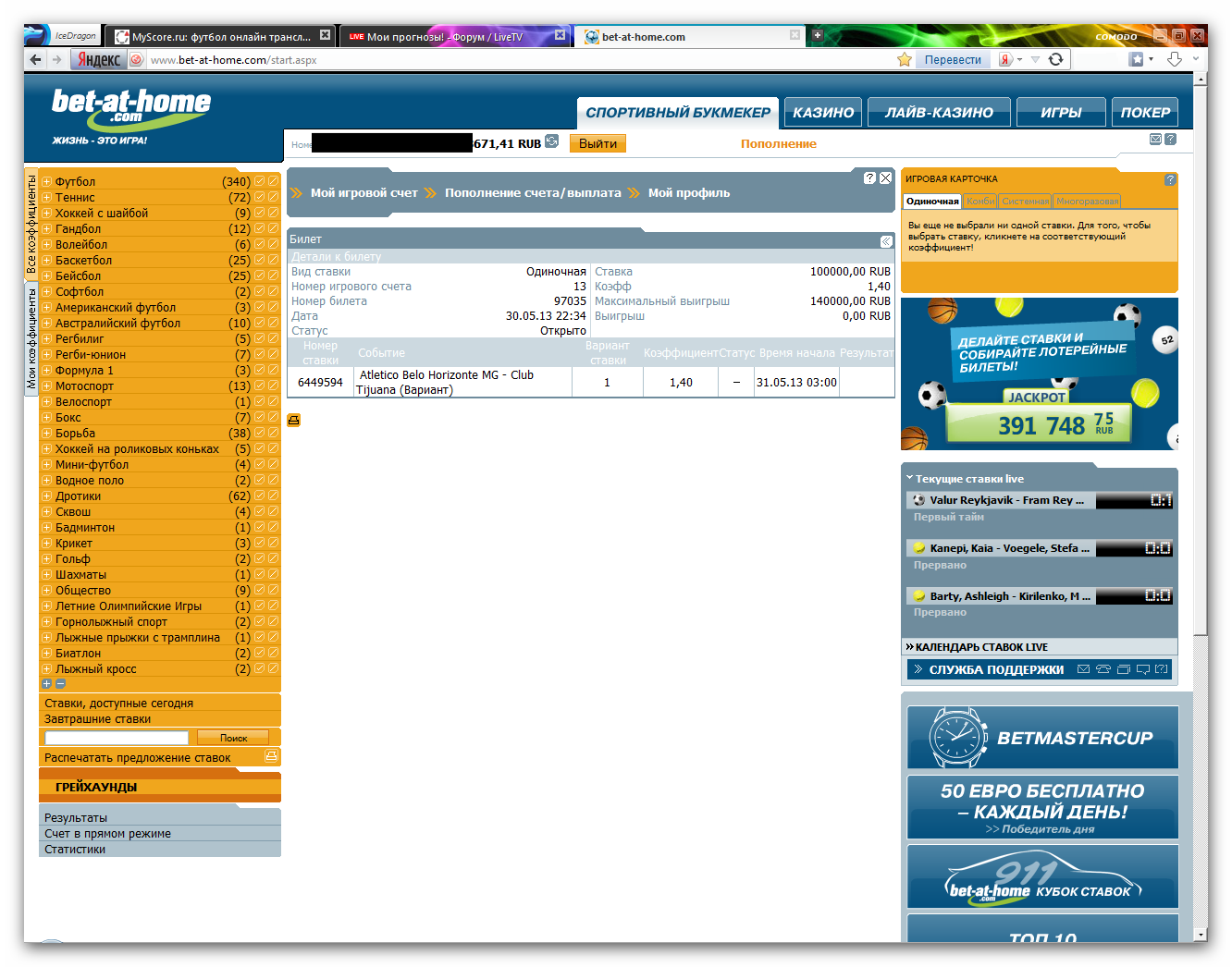Tick the second checkbox on Баскетбол row

click(273, 260)
